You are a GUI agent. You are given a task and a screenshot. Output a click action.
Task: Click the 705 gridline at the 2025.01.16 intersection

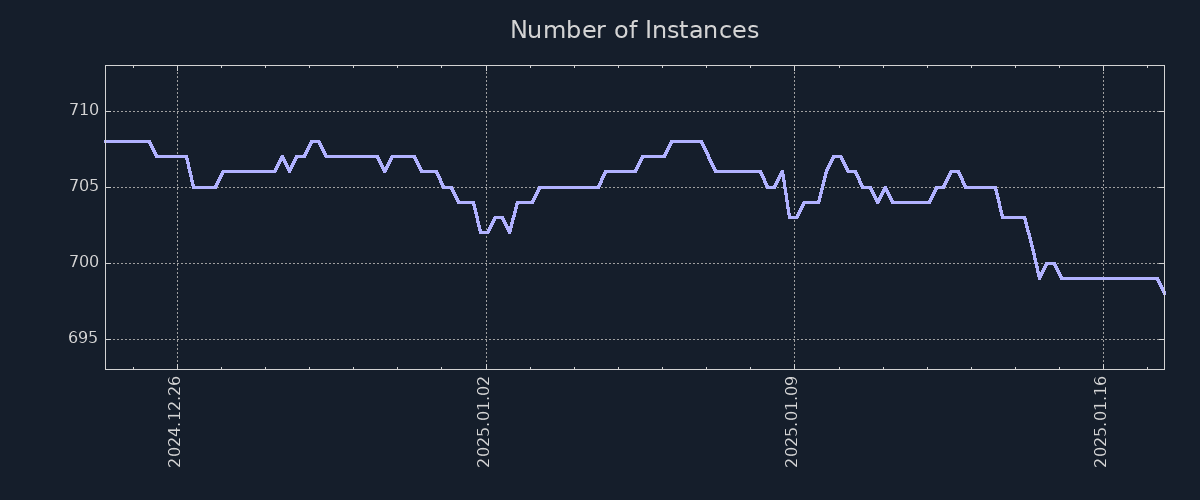click(x=1103, y=187)
